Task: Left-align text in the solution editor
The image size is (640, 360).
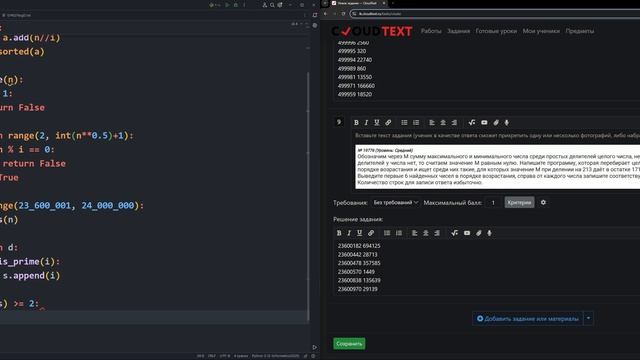Action: (415, 233)
